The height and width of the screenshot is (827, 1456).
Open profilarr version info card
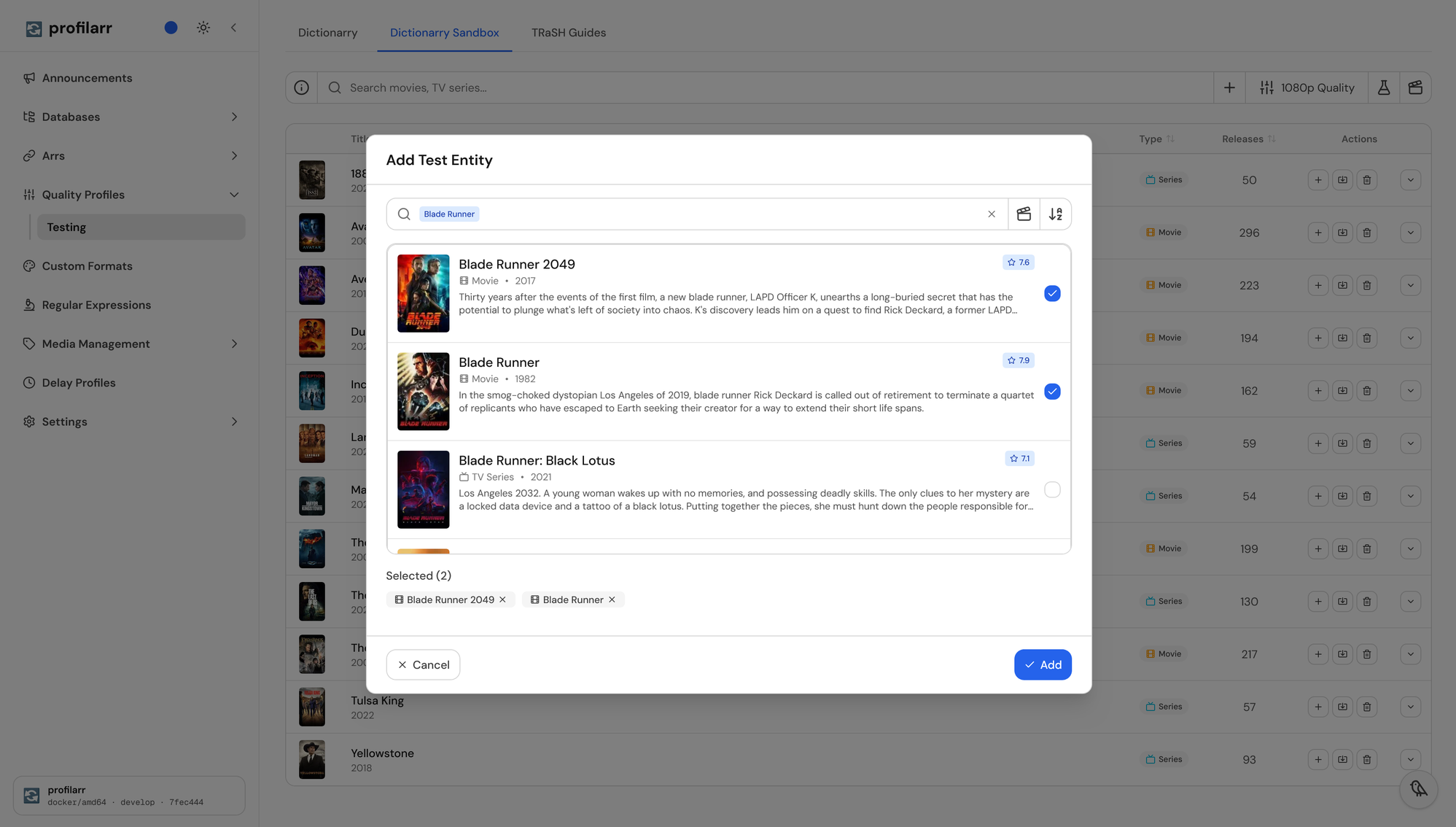tap(129, 796)
